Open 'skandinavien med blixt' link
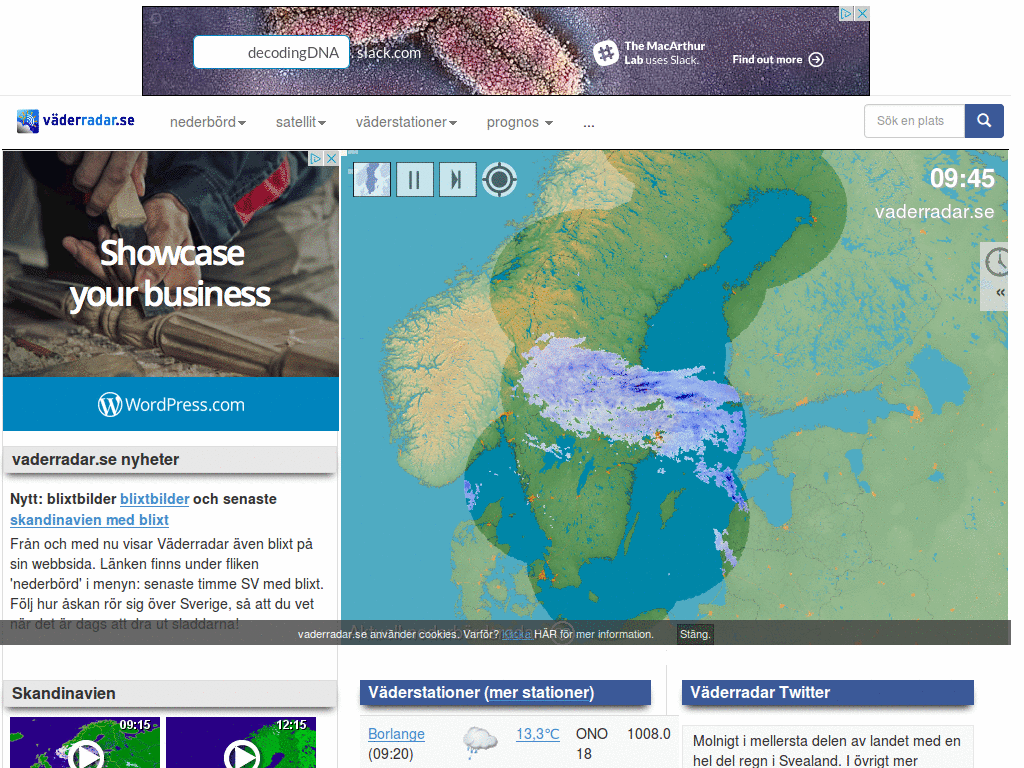Screen dimensions: 1024x768 pos(89,520)
